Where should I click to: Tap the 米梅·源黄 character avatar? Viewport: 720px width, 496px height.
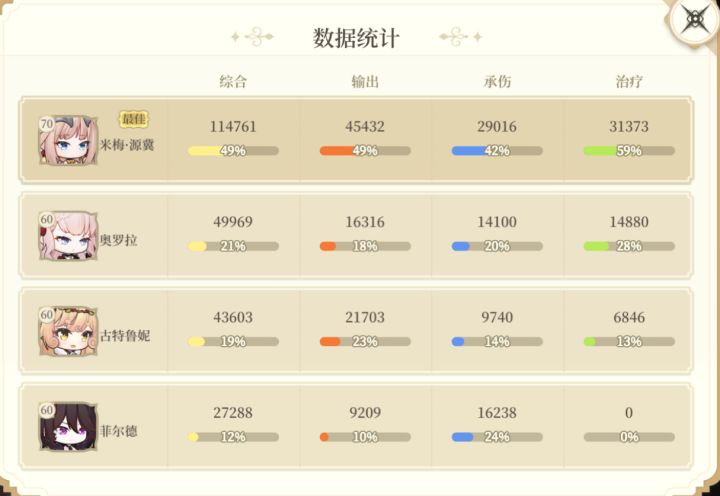(68, 140)
